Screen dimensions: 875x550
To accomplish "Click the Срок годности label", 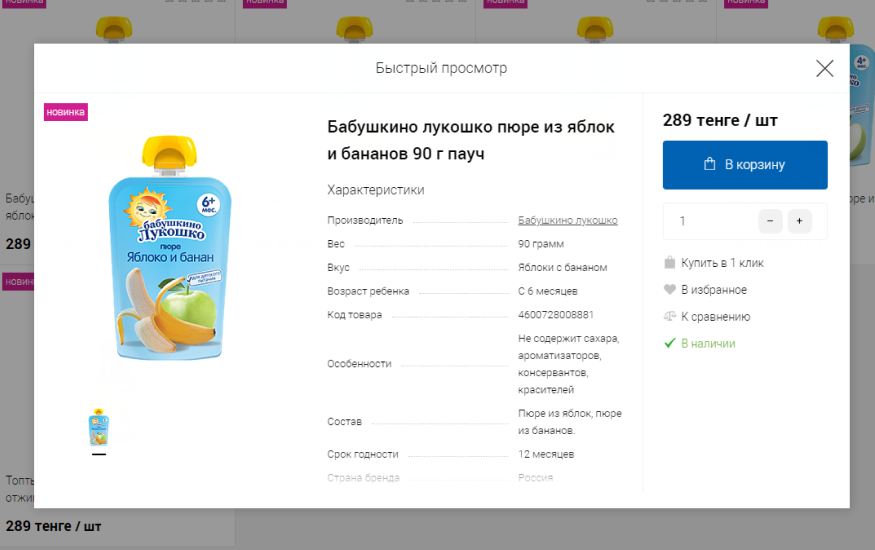I will 363,454.
